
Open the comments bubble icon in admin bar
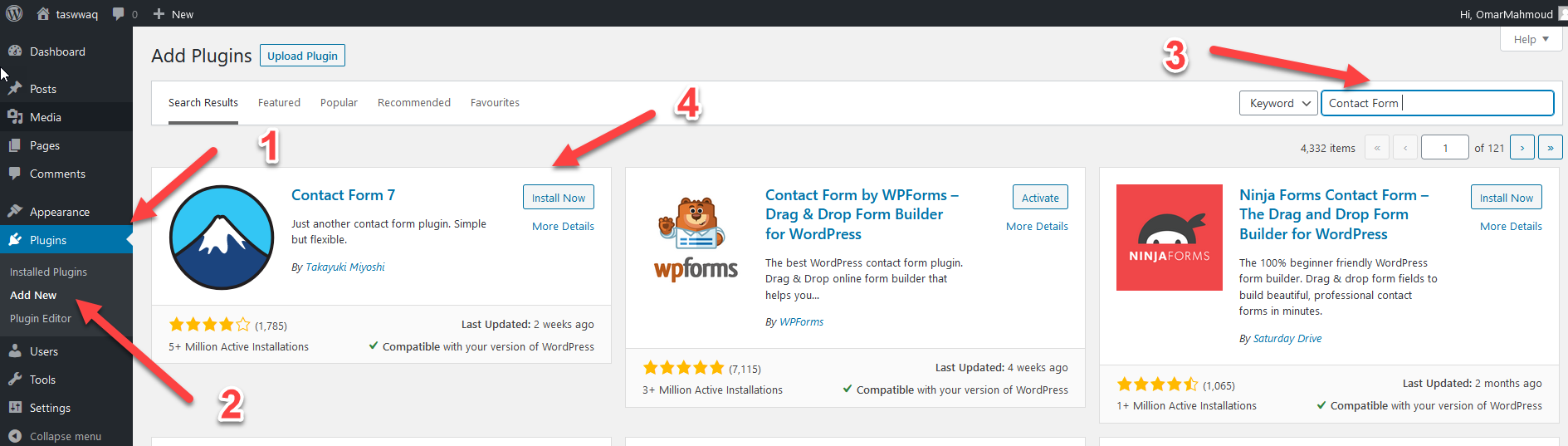click(x=119, y=13)
